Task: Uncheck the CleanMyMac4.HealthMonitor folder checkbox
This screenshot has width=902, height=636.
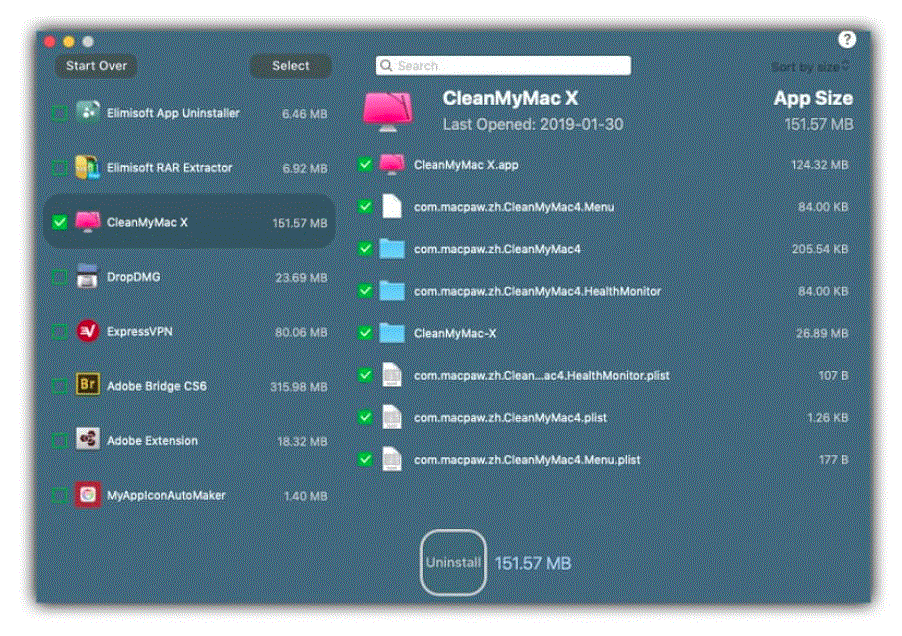Action: 365,290
